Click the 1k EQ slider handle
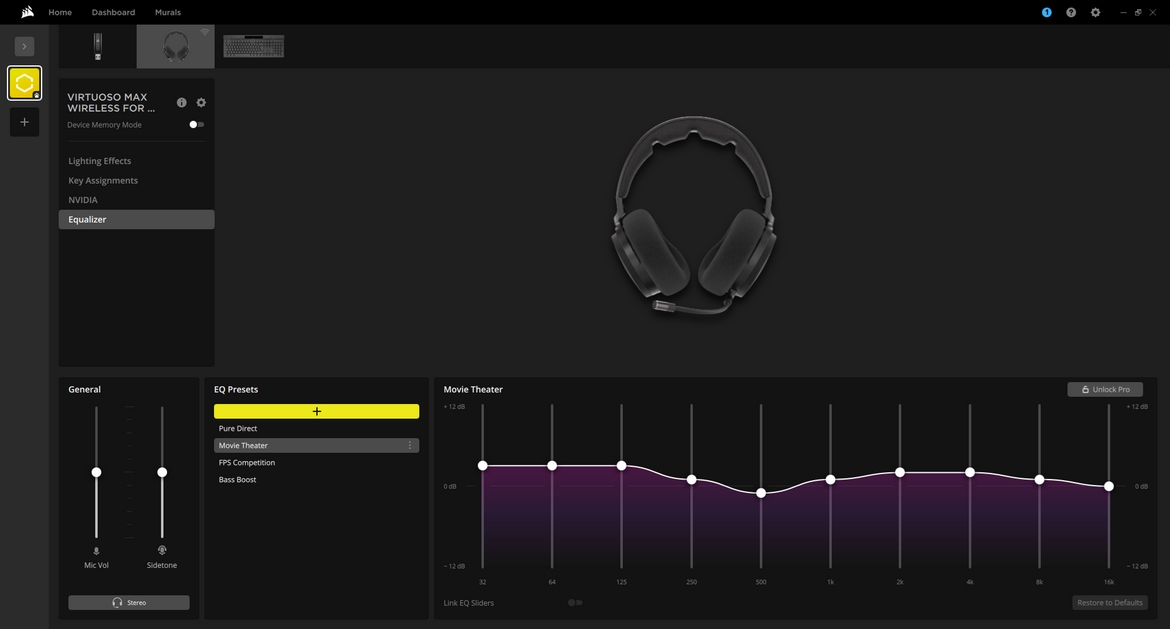The height and width of the screenshot is (629, 1170). coord(830,480)
